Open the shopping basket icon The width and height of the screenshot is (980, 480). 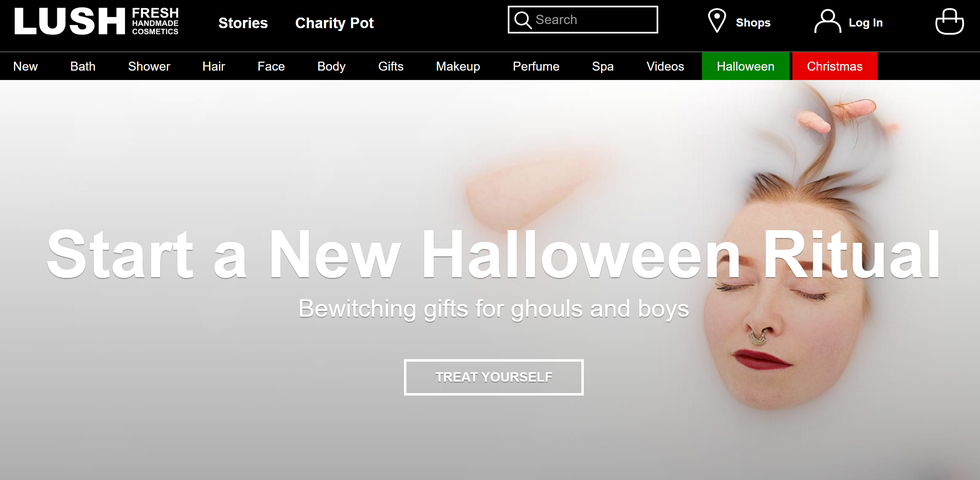pyautogui.click(x=949, y=21)
